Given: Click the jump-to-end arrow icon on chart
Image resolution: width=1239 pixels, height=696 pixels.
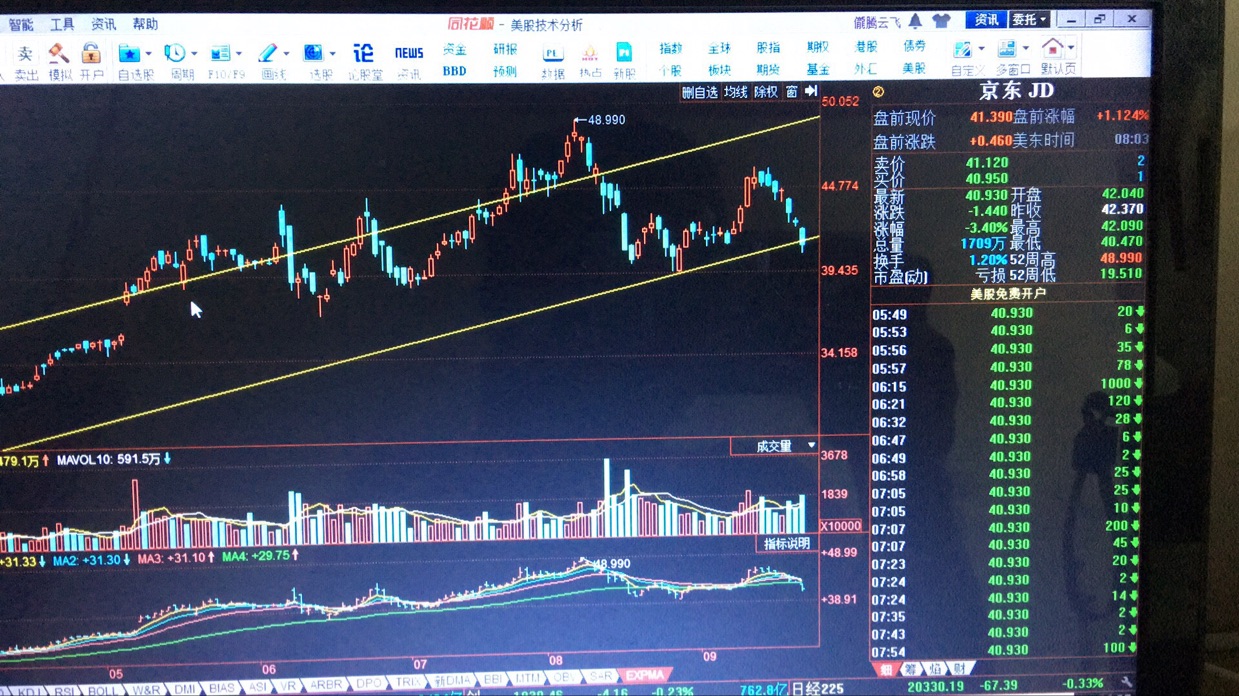Looking at the screenshot, I should point(811,91).
